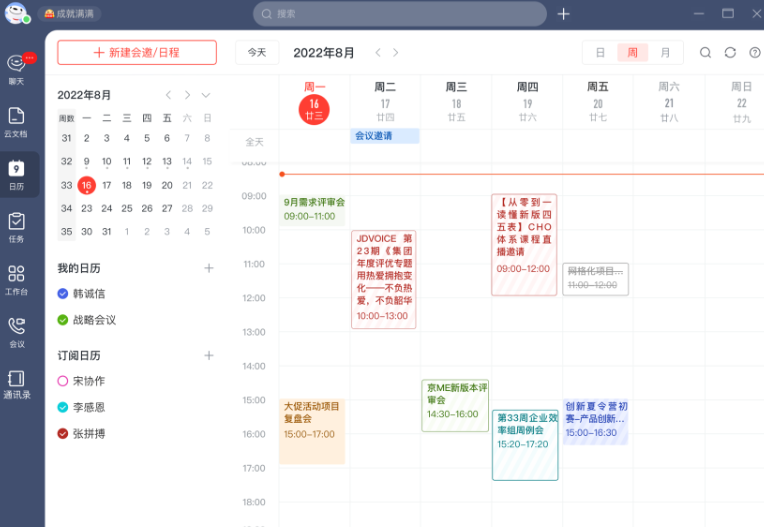Viewport: 764px width, 527px height.
Task: Go to previous week in main calendar
Action: coord(378,53)
